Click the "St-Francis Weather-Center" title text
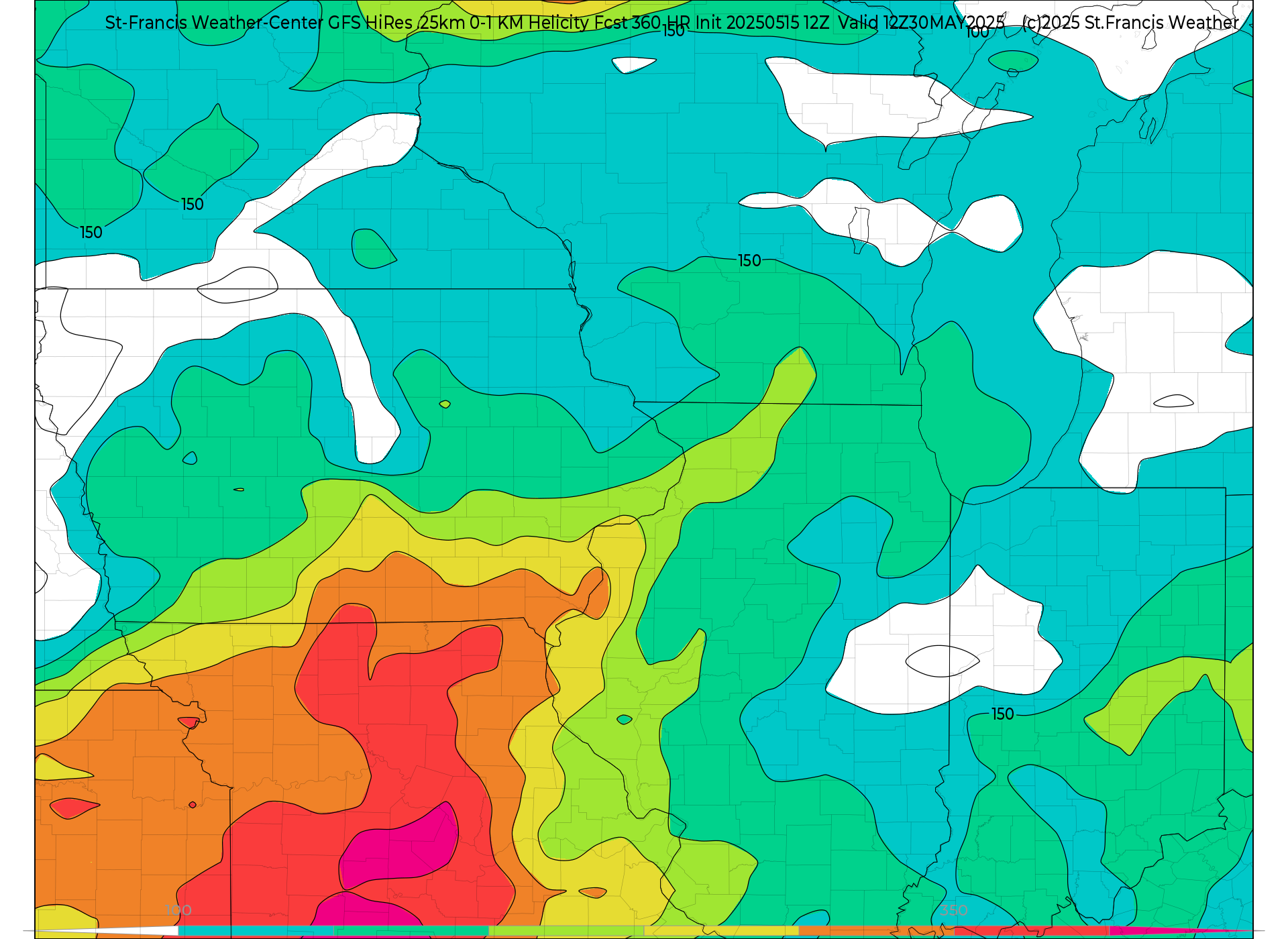The width and height of the screenshot is (1288, 939). point(214,23)
